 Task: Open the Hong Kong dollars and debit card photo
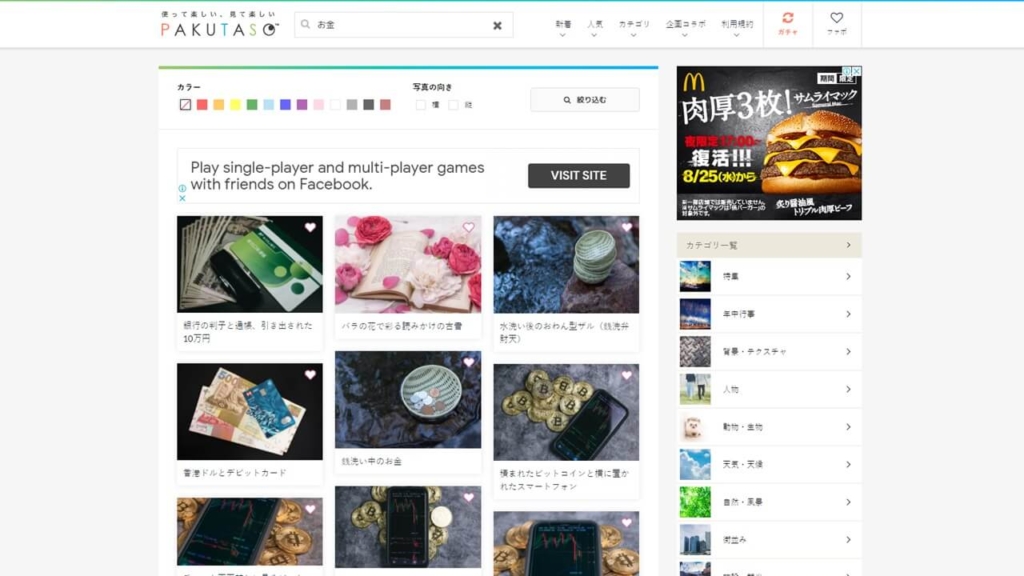(249, 411)
